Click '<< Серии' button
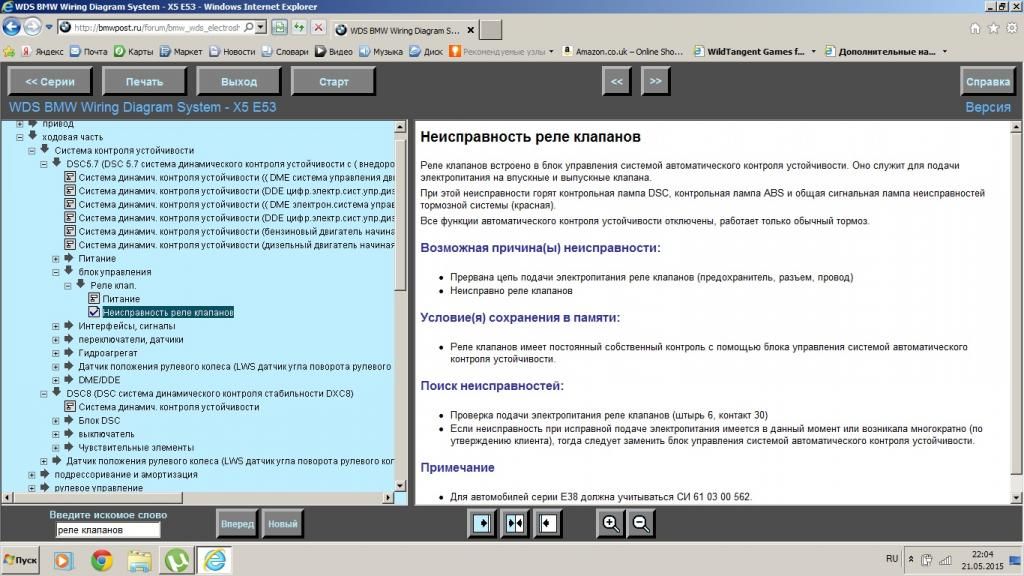This screenshot has height=576, width=1024. pos(50,82)
